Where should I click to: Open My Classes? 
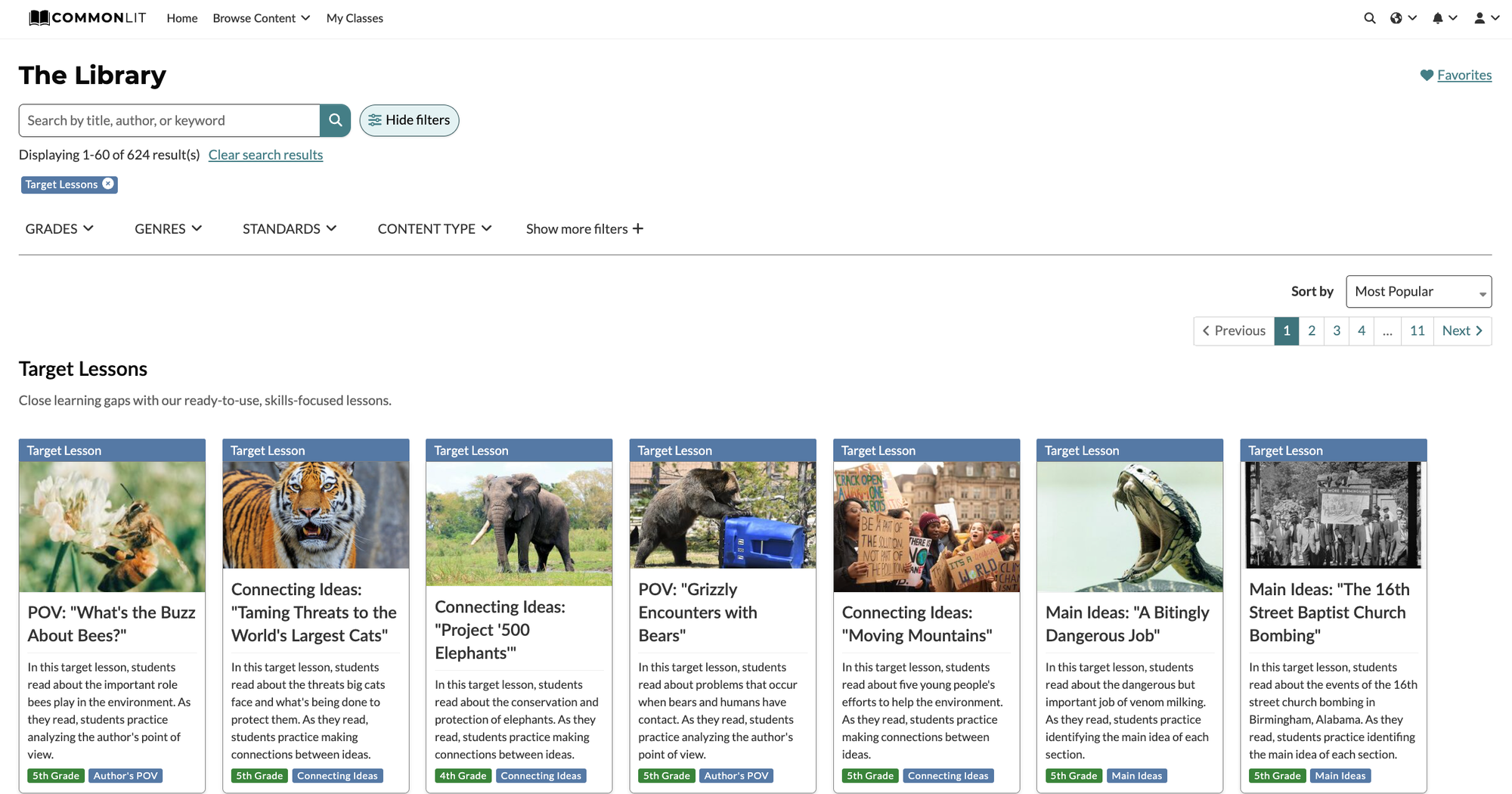click(x=355, y=18)
